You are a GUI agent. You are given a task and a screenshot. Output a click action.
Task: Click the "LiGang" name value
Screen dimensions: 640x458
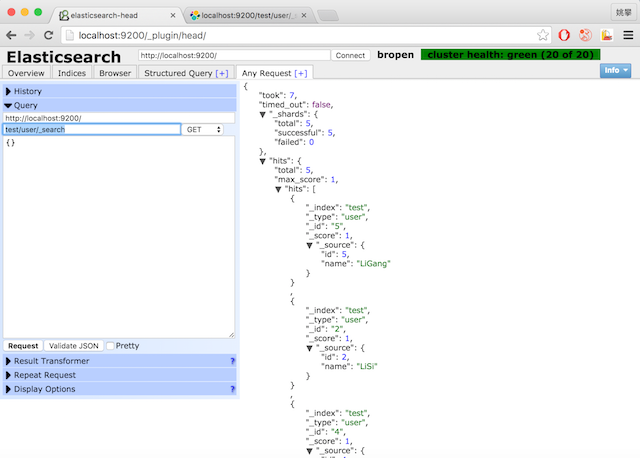point(373,264)
